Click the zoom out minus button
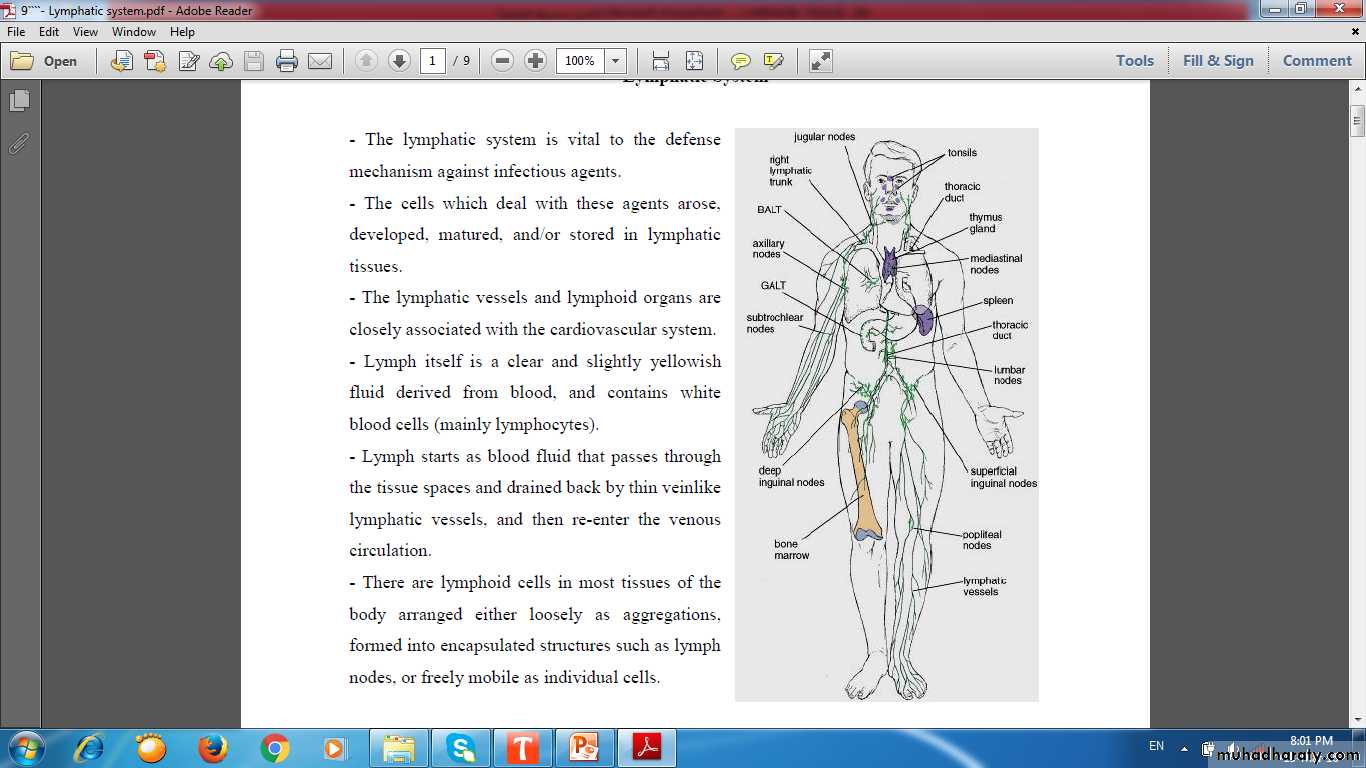 (x=503, y=61)
